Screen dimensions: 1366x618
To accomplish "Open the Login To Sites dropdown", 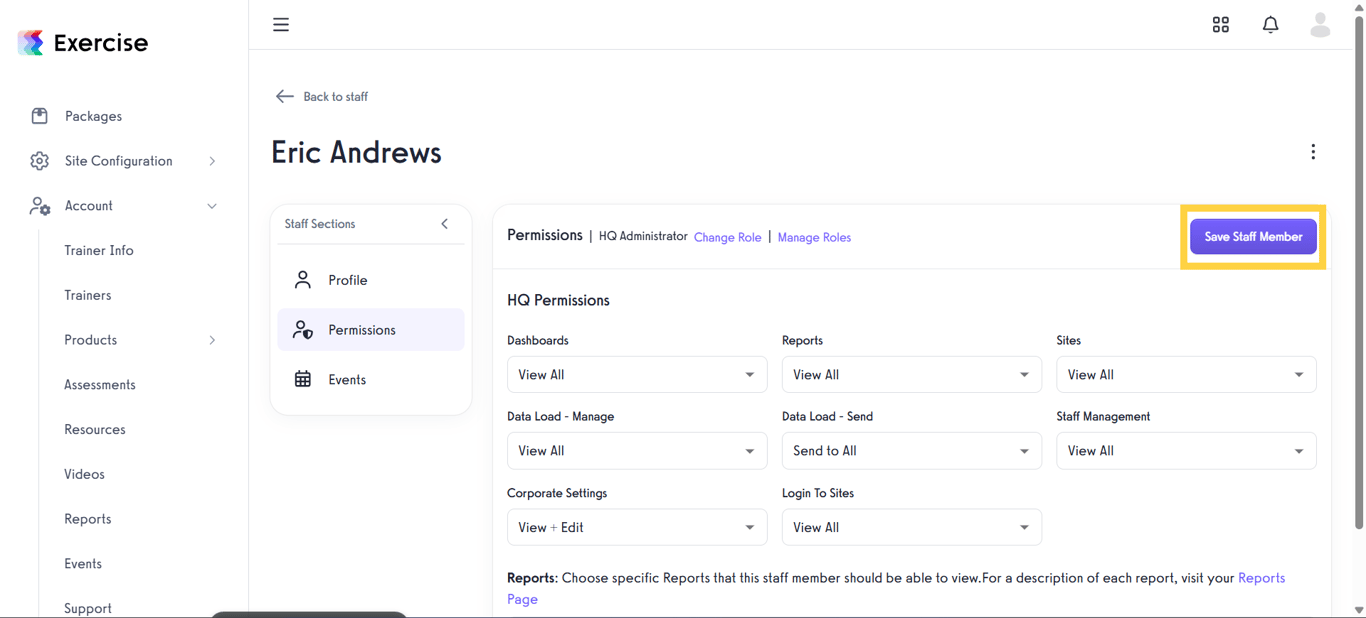I will 912,528.
